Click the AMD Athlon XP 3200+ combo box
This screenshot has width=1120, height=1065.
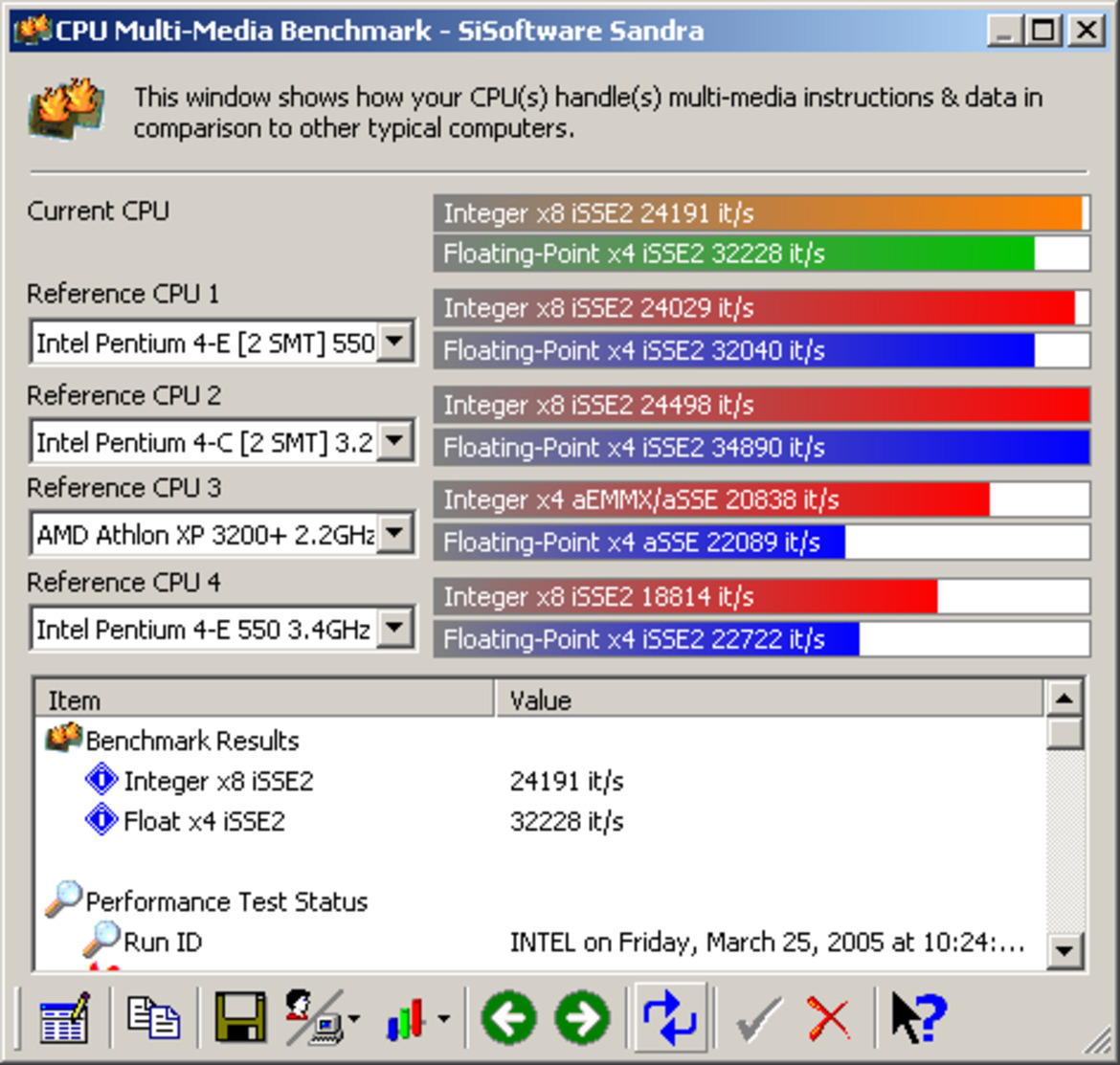[223, 534]
